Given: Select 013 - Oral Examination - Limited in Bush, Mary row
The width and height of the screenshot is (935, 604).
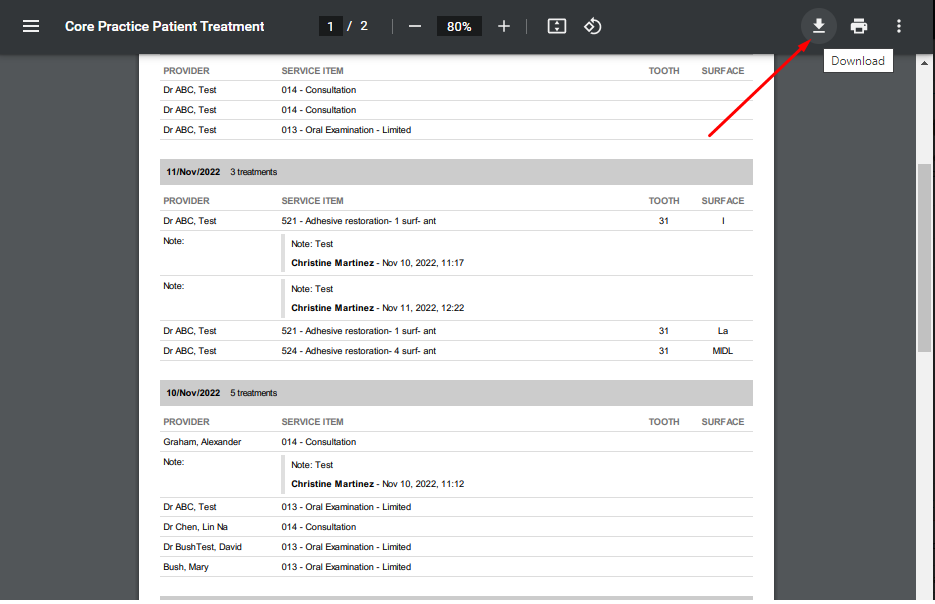Looking at the screenshot, I should (x=346, y=566).
